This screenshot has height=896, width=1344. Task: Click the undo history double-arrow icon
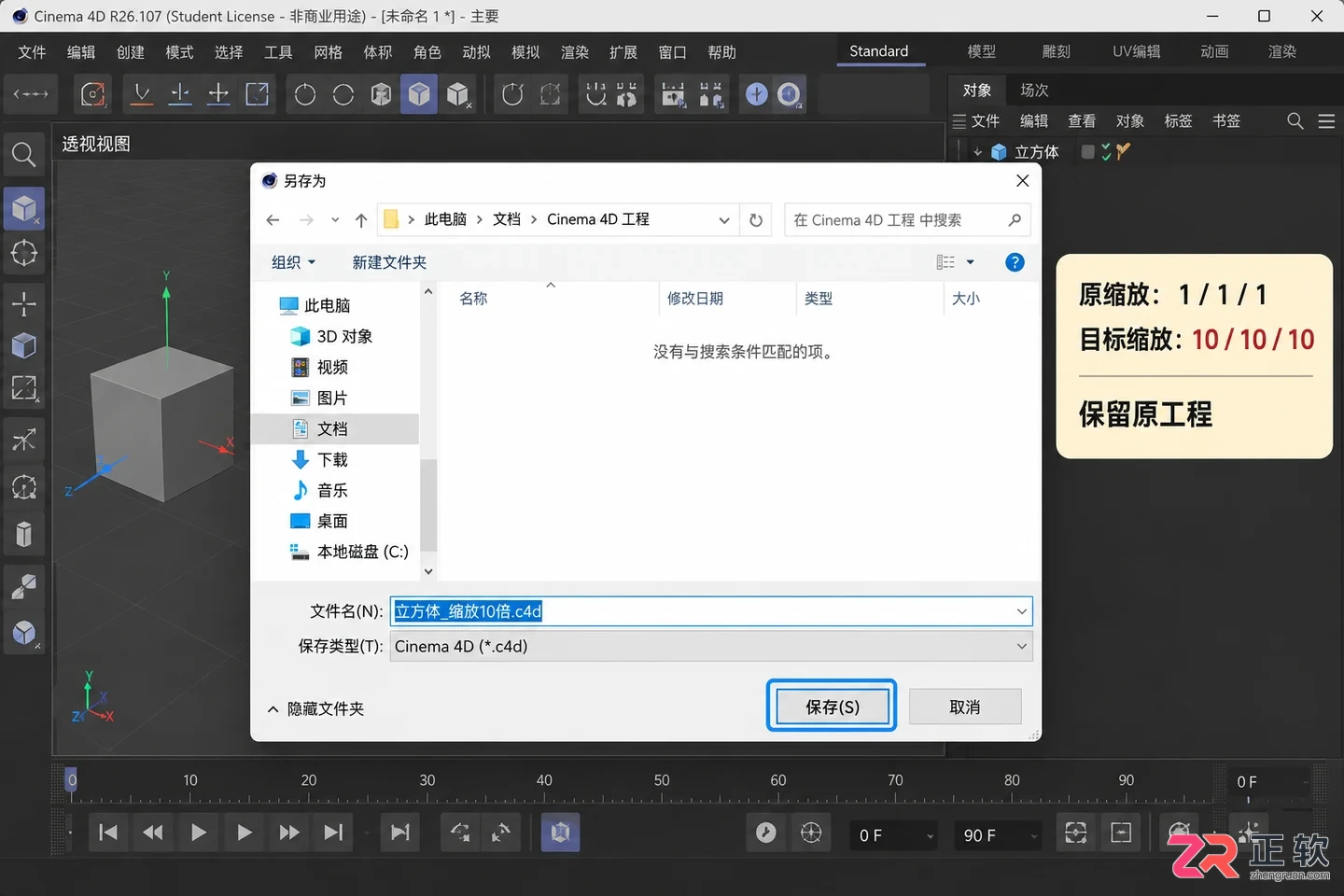(x=30, y=94)
